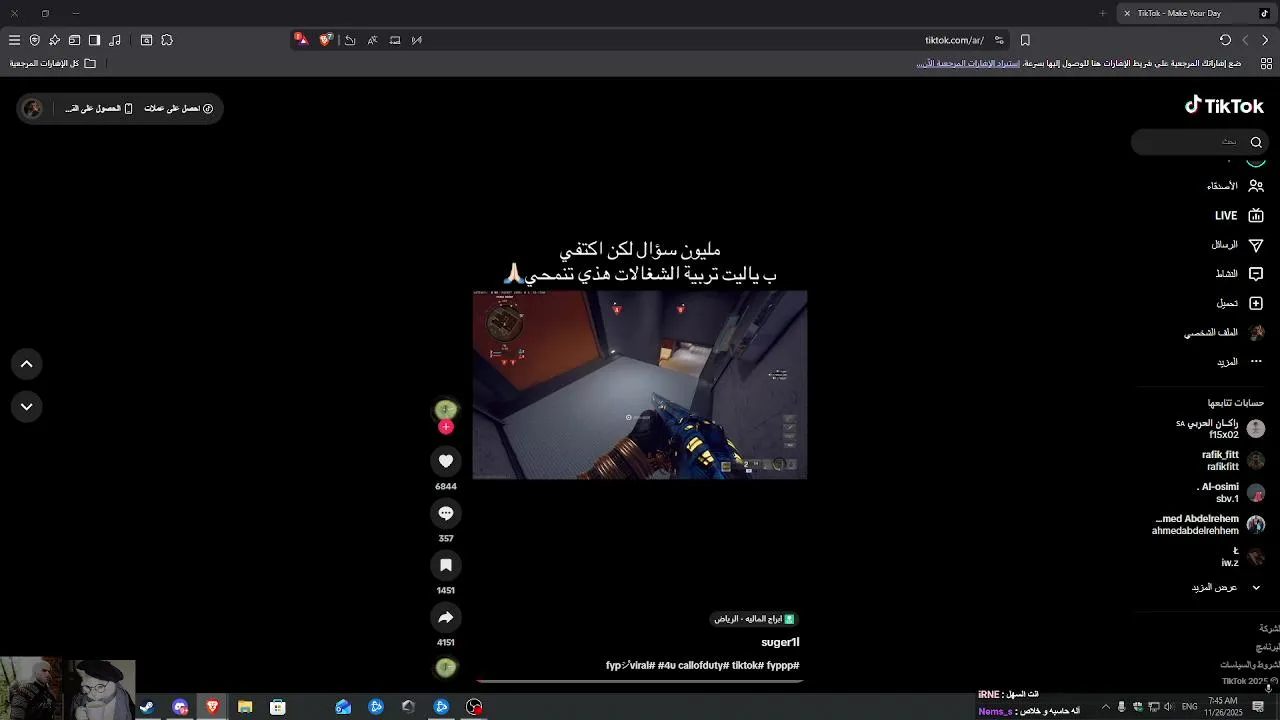Show hidden system tray icons chevron
The height and width of the screenshot is (720, 1280).
pos(1105,707)
